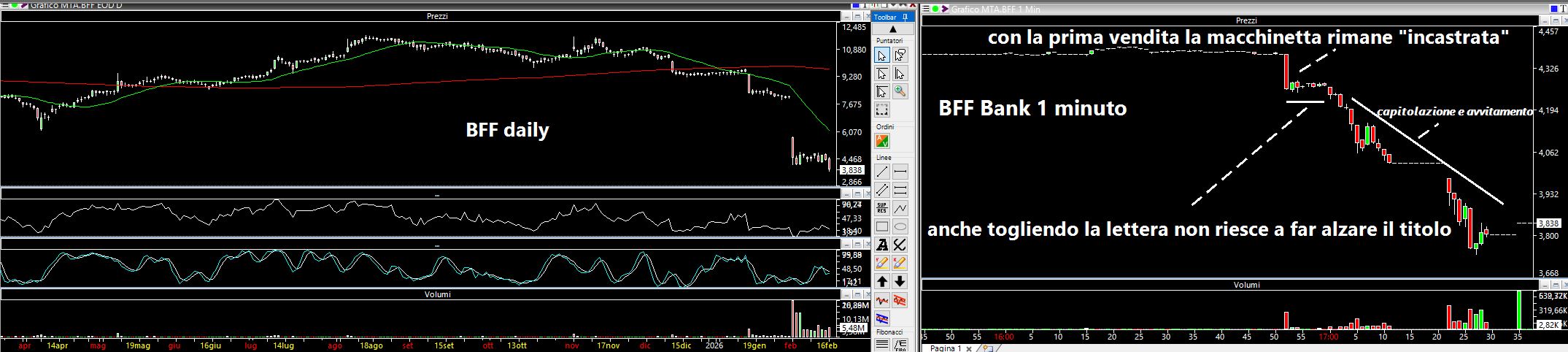
Task: Select the scissors cut-line tool
Action: point(900,245)
